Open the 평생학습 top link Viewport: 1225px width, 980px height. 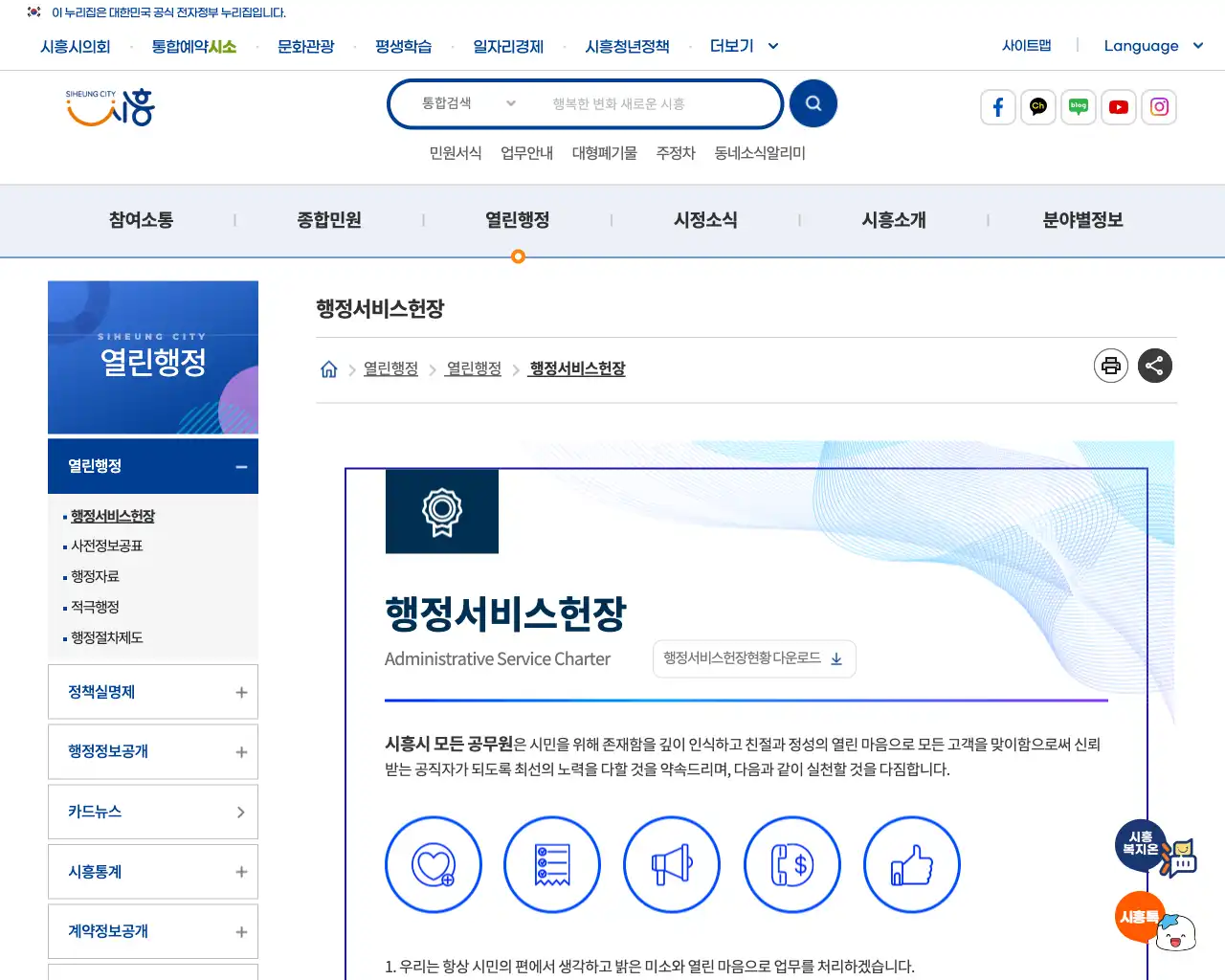tap(404, 46)
